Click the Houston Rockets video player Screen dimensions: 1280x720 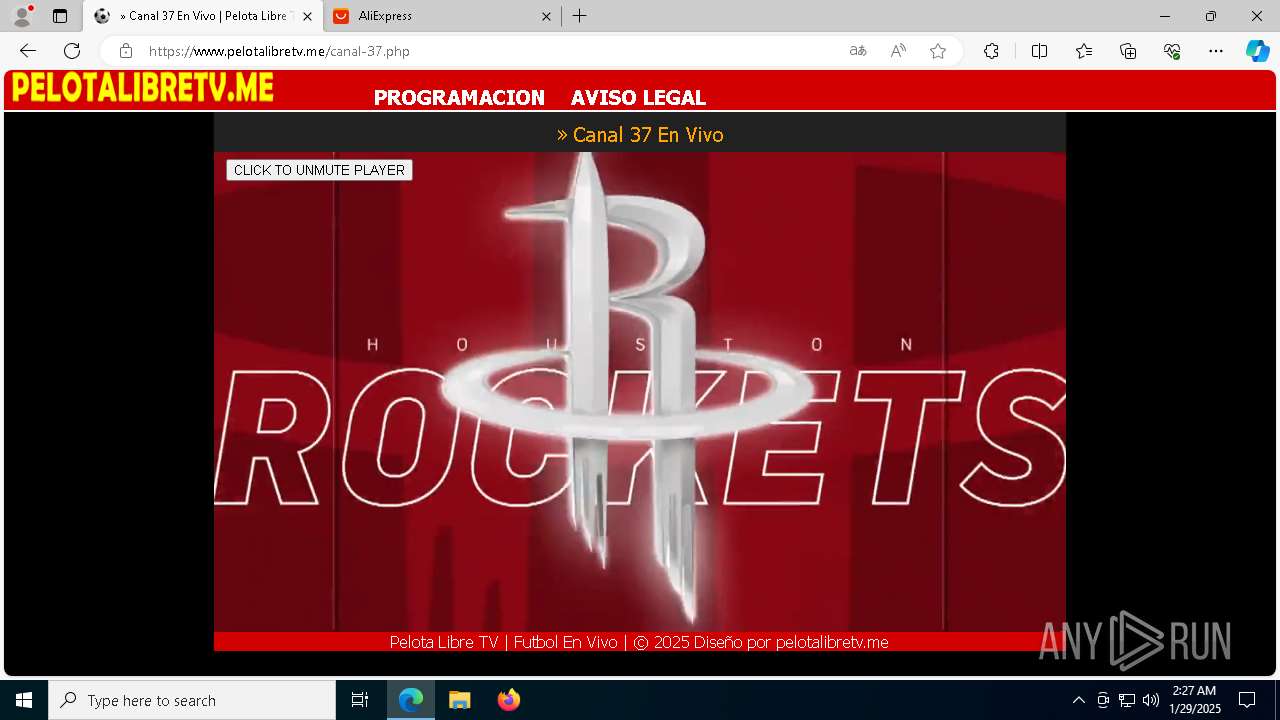tap(640, 392)
